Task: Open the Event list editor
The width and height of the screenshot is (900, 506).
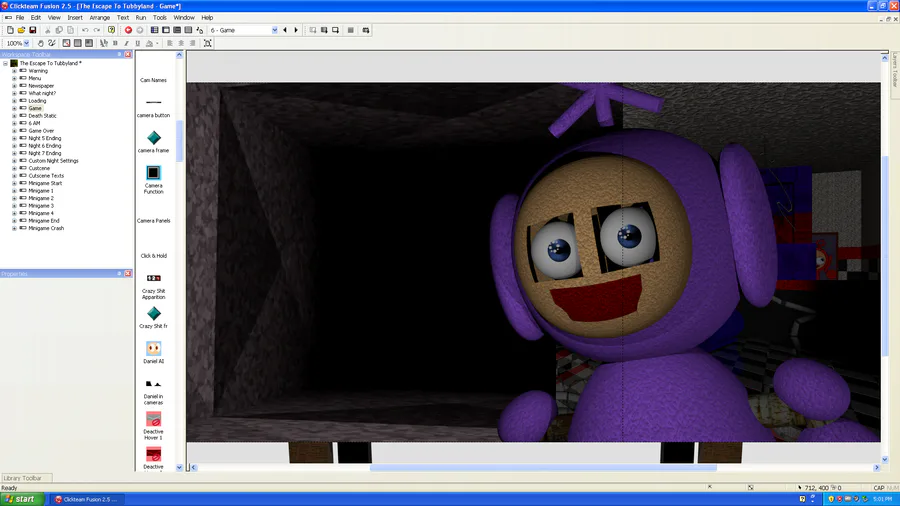Action: 188,30
